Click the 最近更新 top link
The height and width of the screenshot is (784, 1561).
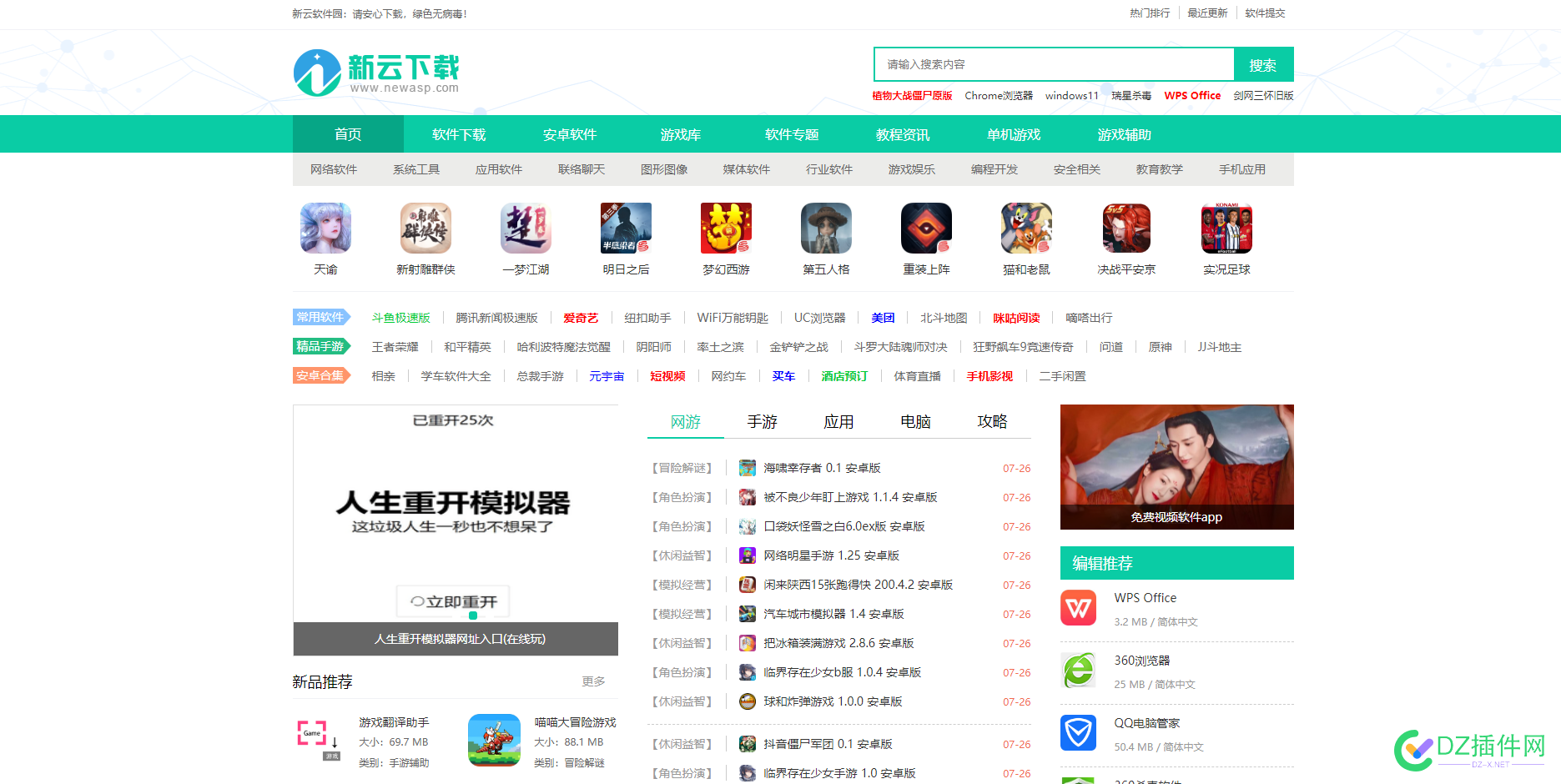pos(1207,13)
